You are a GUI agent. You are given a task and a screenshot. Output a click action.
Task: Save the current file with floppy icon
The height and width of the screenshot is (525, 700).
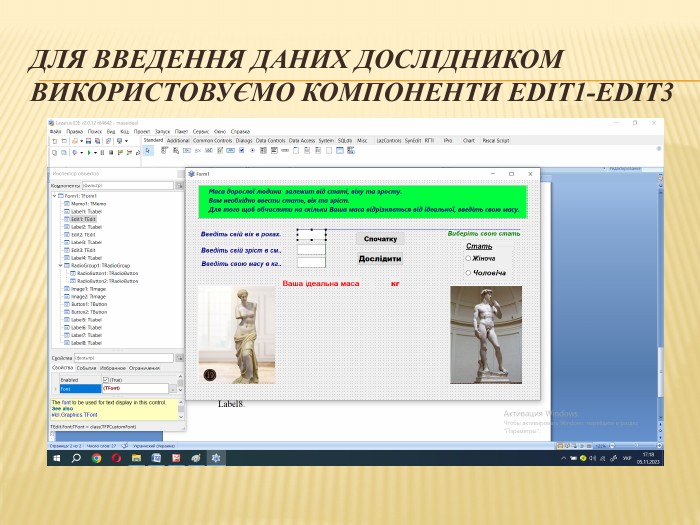click(88, 141)
